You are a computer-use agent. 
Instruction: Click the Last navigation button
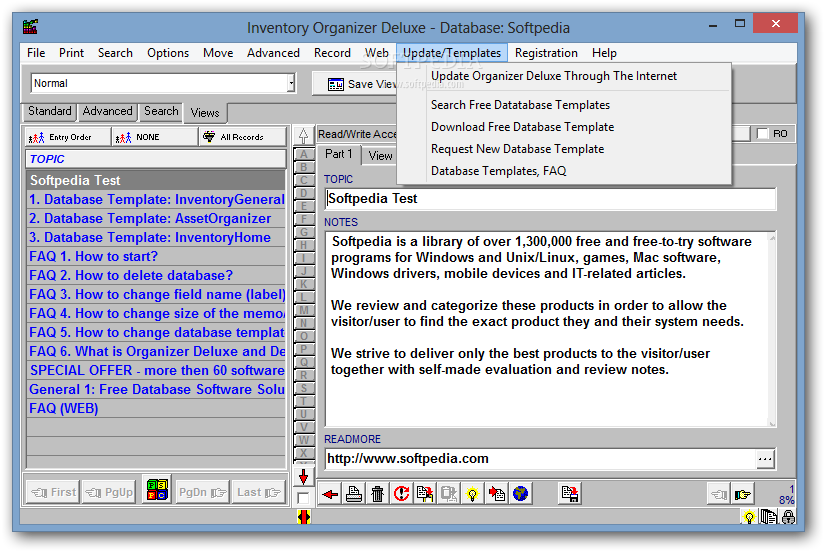[258, 492]
